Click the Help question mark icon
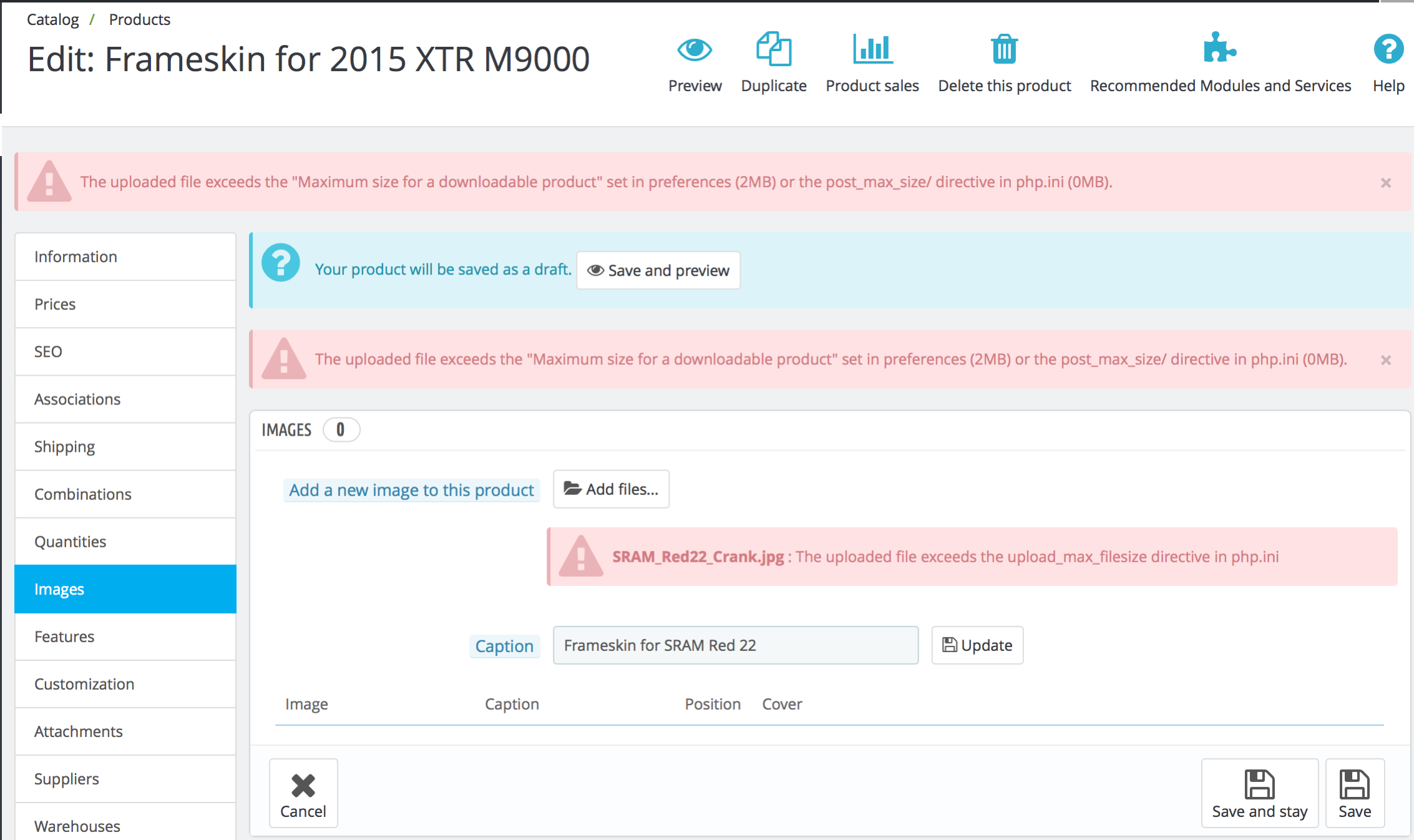This screenshot has width=1414, height=840. click(1388, 49)
